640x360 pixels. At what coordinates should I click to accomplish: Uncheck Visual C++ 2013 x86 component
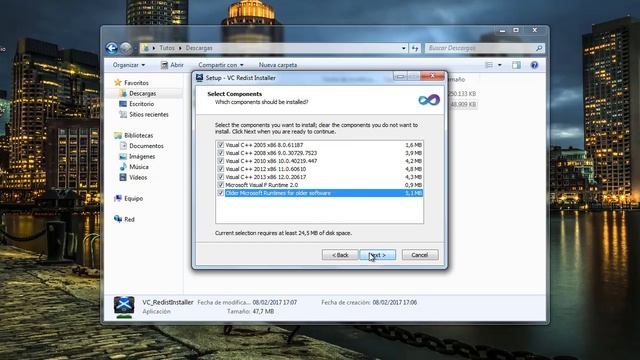point(221,177)
